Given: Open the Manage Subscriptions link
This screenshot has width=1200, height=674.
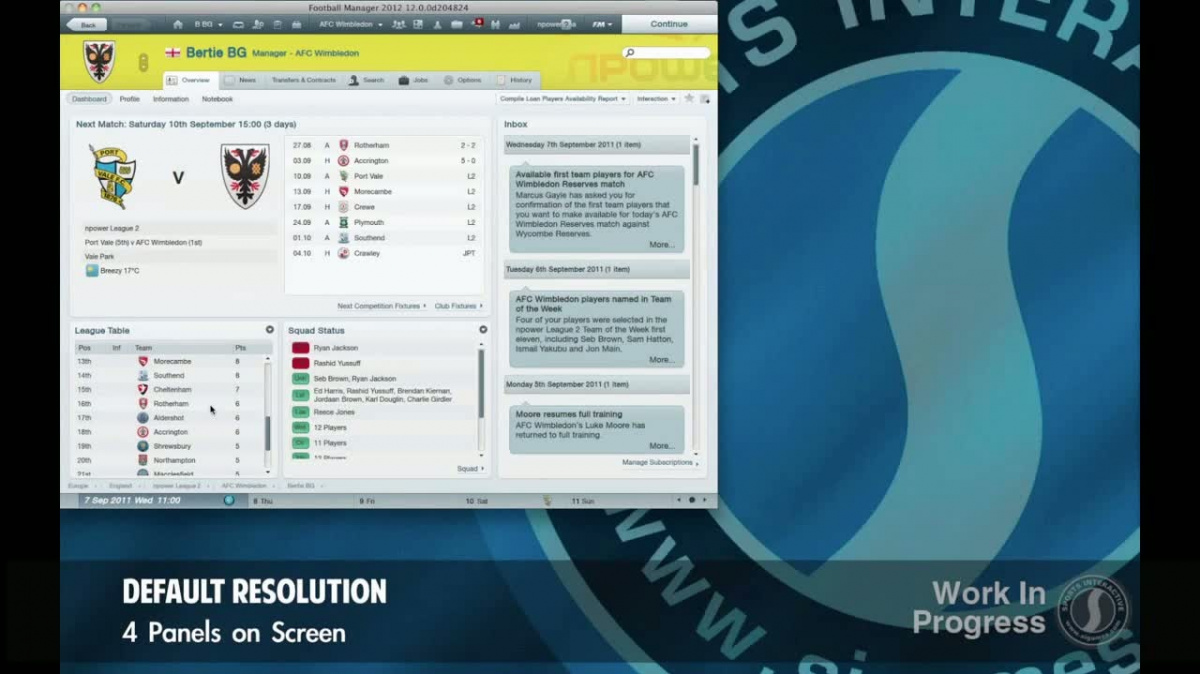Looking at the screenshot, I should click(658, 463).
